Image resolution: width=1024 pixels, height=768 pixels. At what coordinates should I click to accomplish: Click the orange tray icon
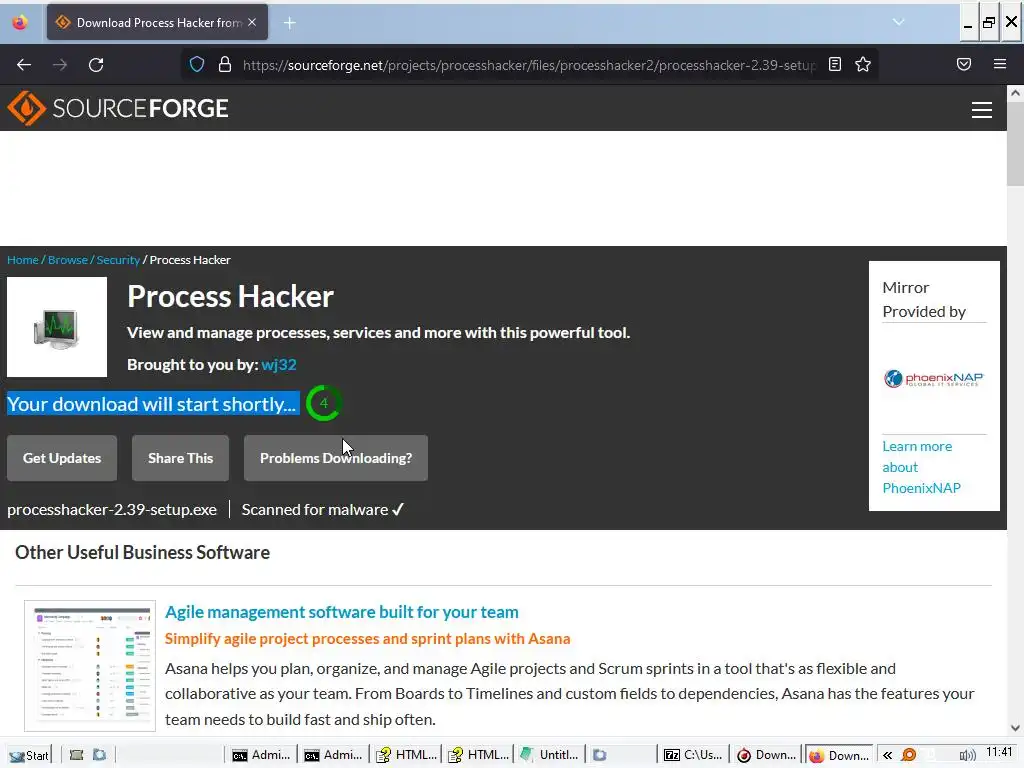[908, 755]
